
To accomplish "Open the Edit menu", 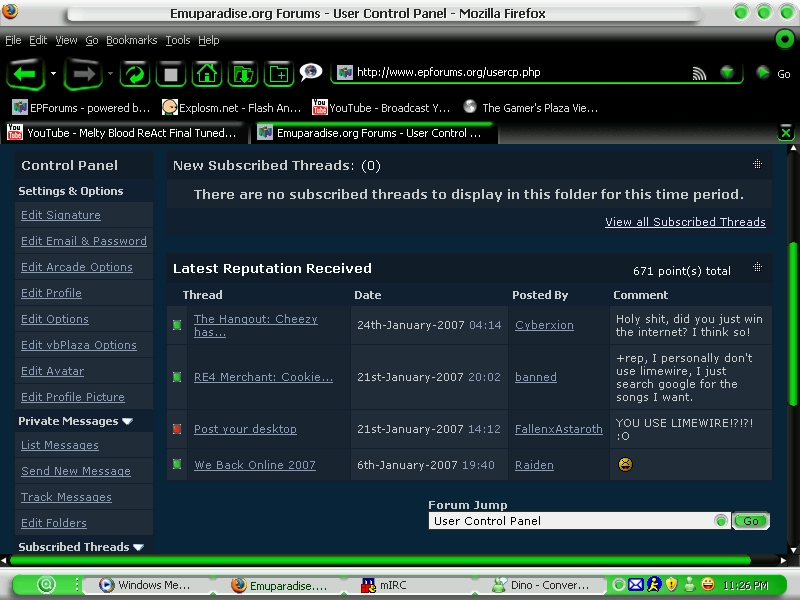I will click(x=38, y=40).
